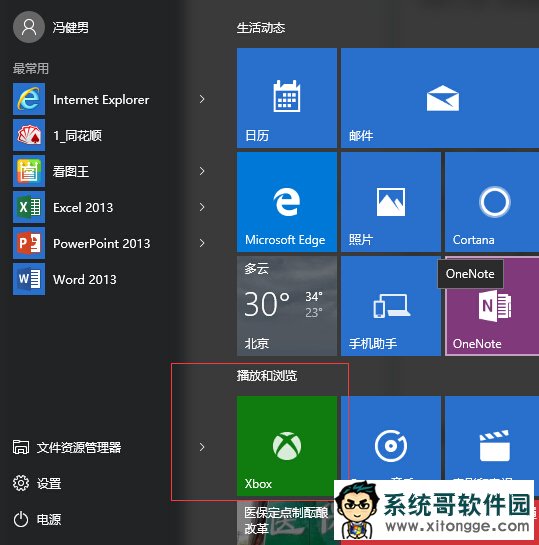Launch Excel 2013 icon
Screen dimensions: 539x545
(x=29, y=207)
